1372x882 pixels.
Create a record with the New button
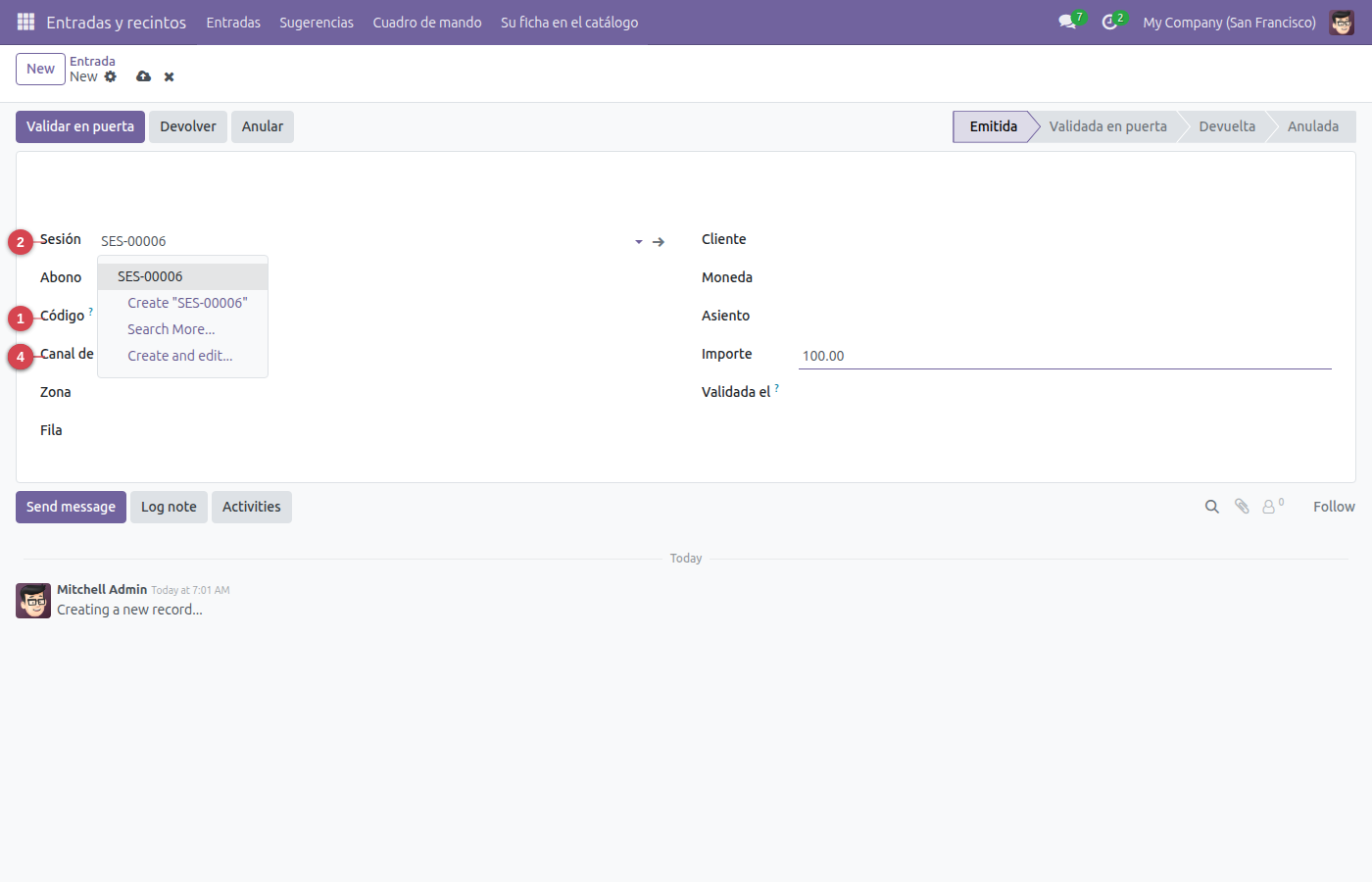pos(40,69)
